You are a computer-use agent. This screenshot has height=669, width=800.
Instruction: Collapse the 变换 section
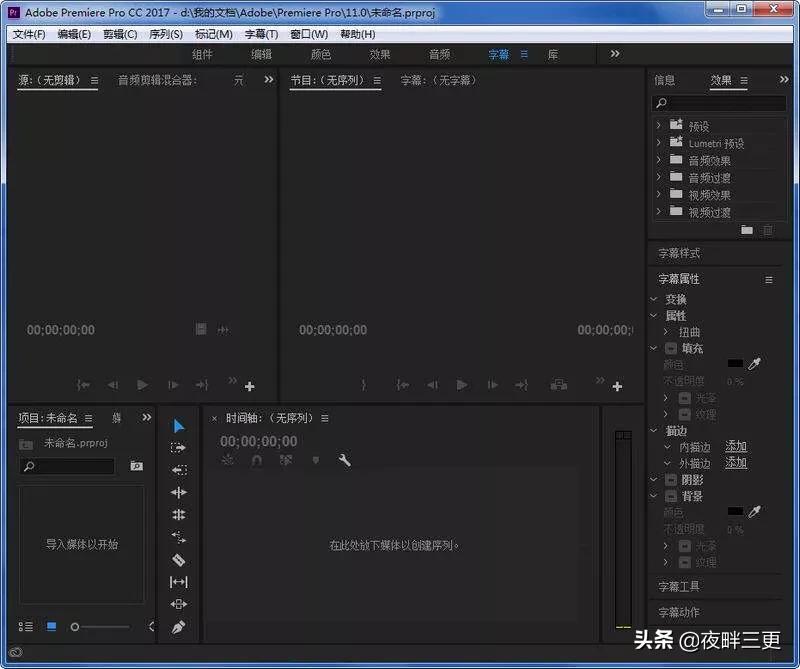coord(654,299)
